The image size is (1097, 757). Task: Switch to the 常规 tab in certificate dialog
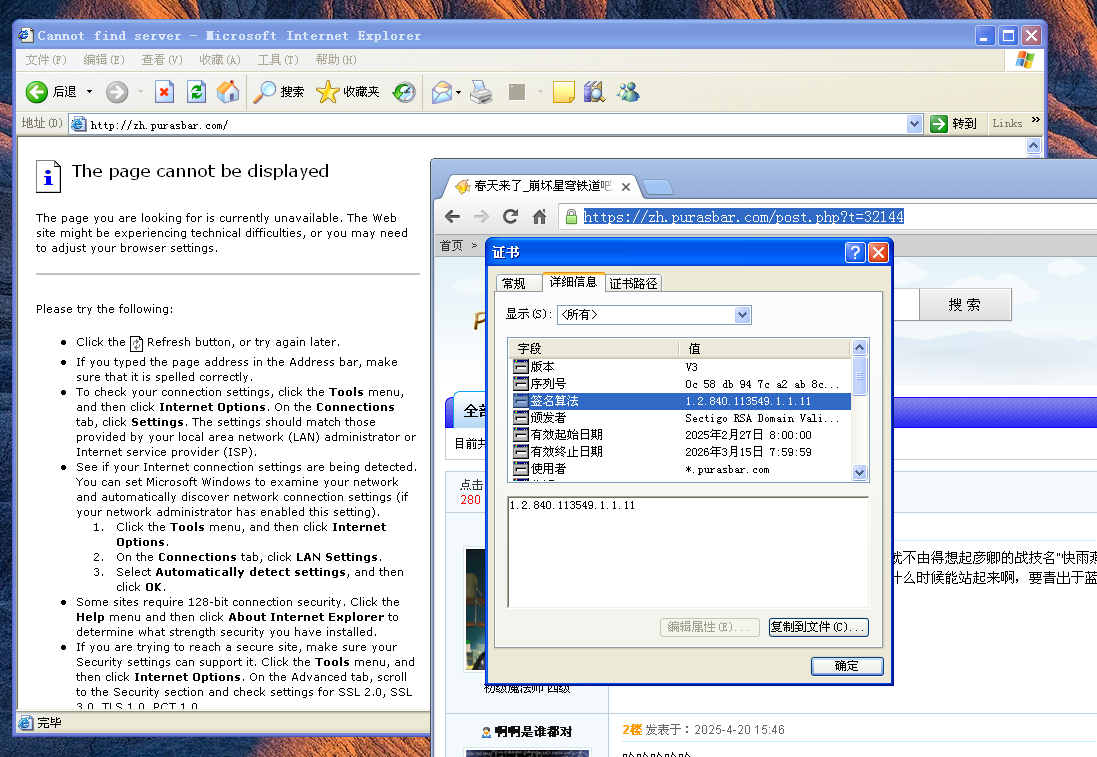tap(518, 283)
